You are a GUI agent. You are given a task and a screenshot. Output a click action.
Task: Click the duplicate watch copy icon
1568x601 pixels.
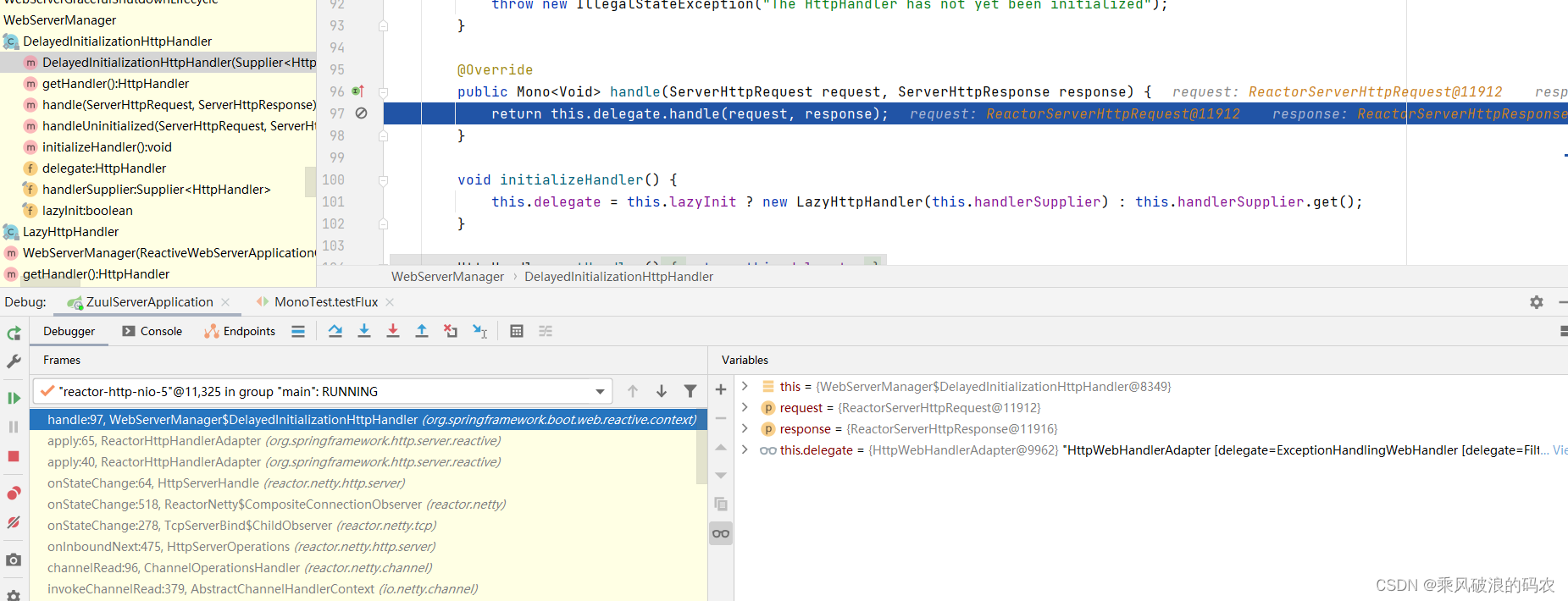[721, 505]
